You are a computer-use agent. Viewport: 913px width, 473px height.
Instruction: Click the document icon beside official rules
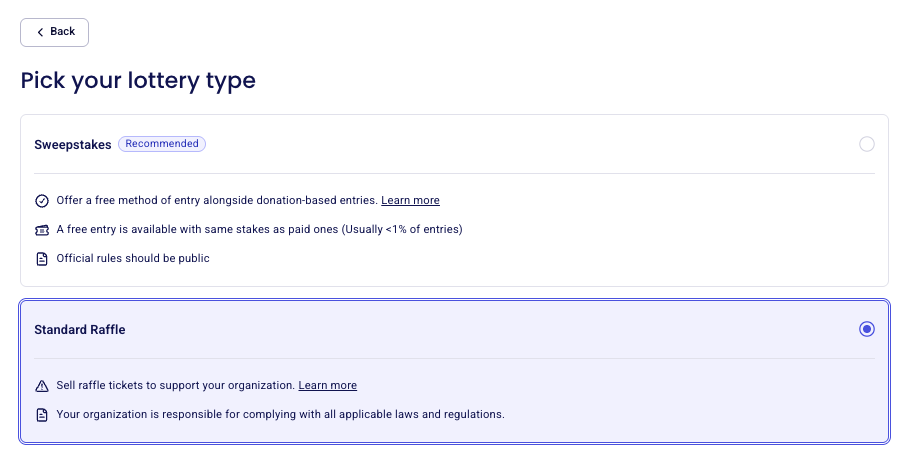click(42, 259)
